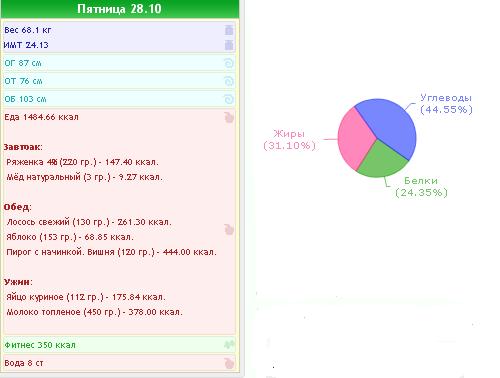The width and height of the screenshot is (500, 378).
Task: Click the tape measure icon in ОТ row
Action: pyautogui.click(x=229, y=81)
